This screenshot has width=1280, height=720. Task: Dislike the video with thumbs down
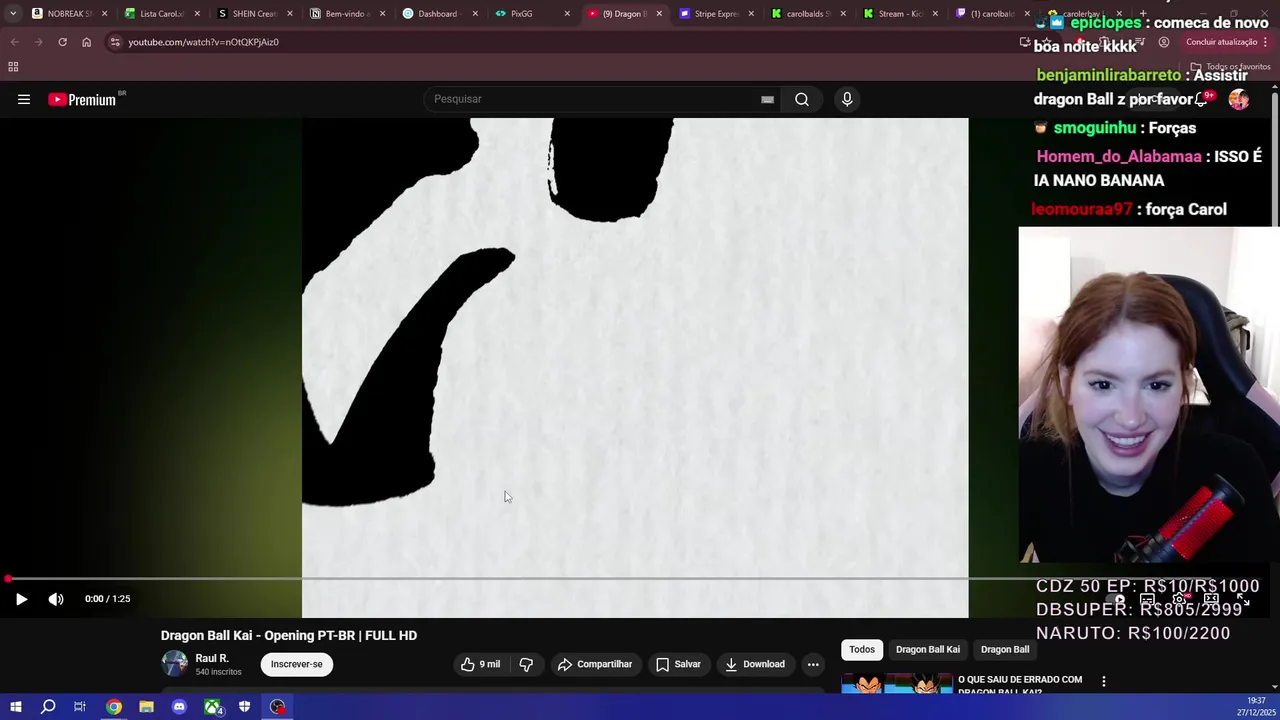[x=526, y=664]
